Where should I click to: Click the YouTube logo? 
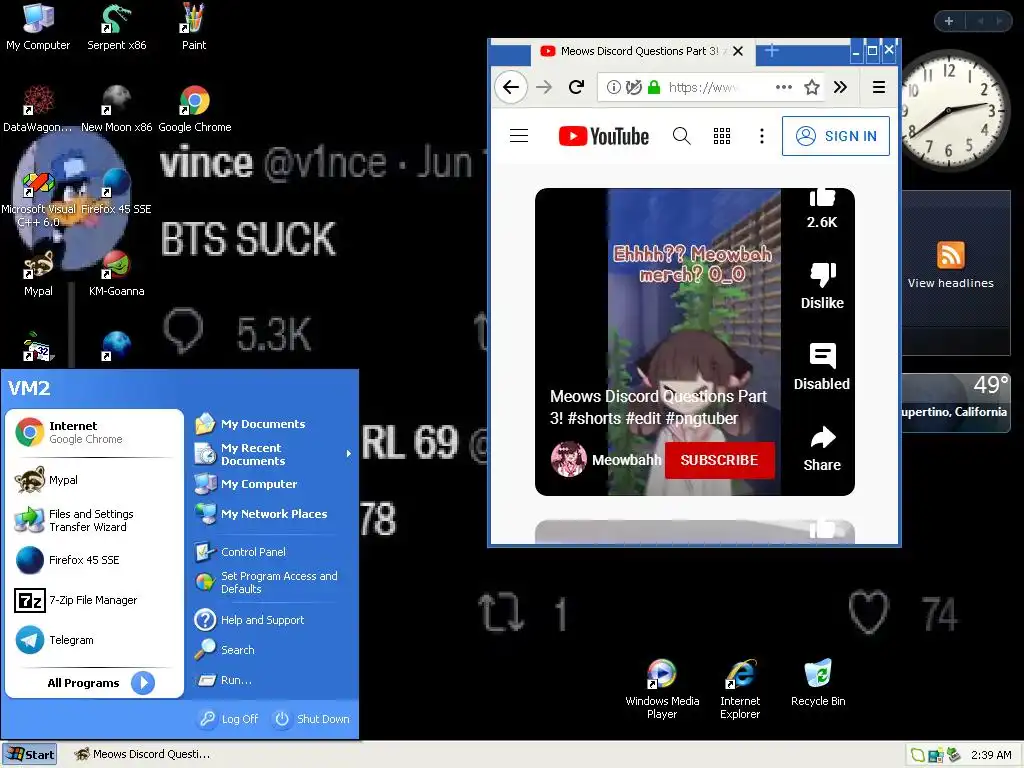point(603,136)
